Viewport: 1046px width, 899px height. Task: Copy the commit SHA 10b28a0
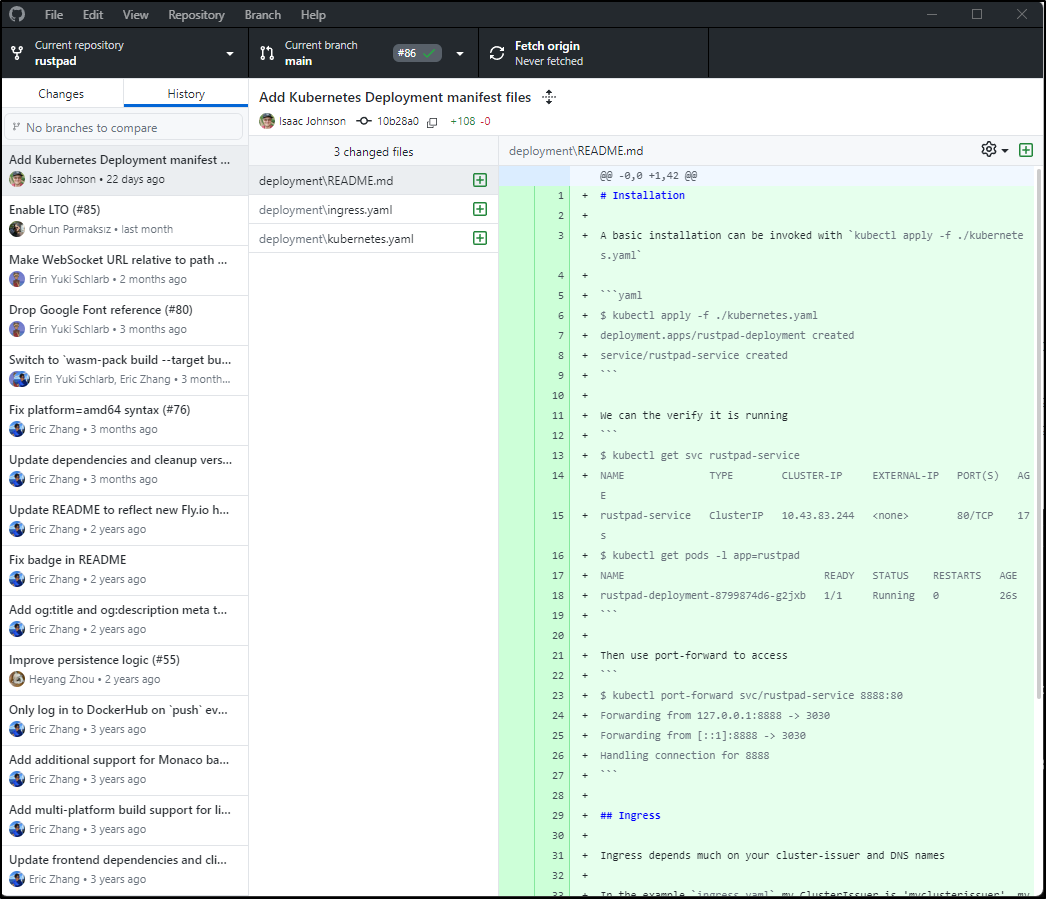point(432,122)
